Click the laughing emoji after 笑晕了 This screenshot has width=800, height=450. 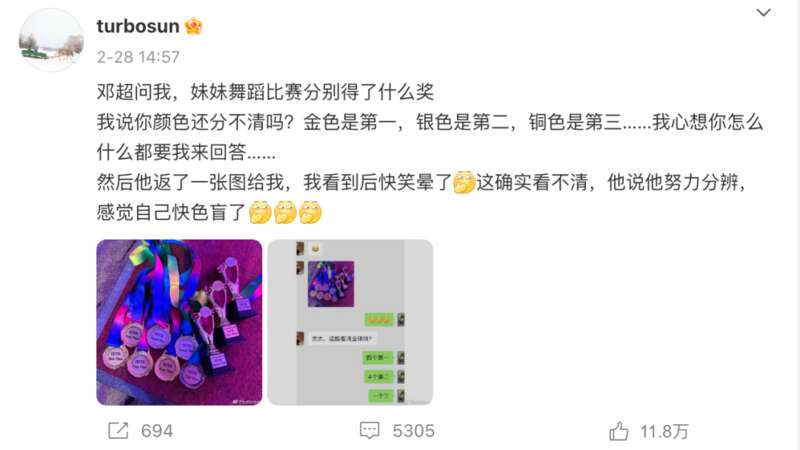[464, 182]
